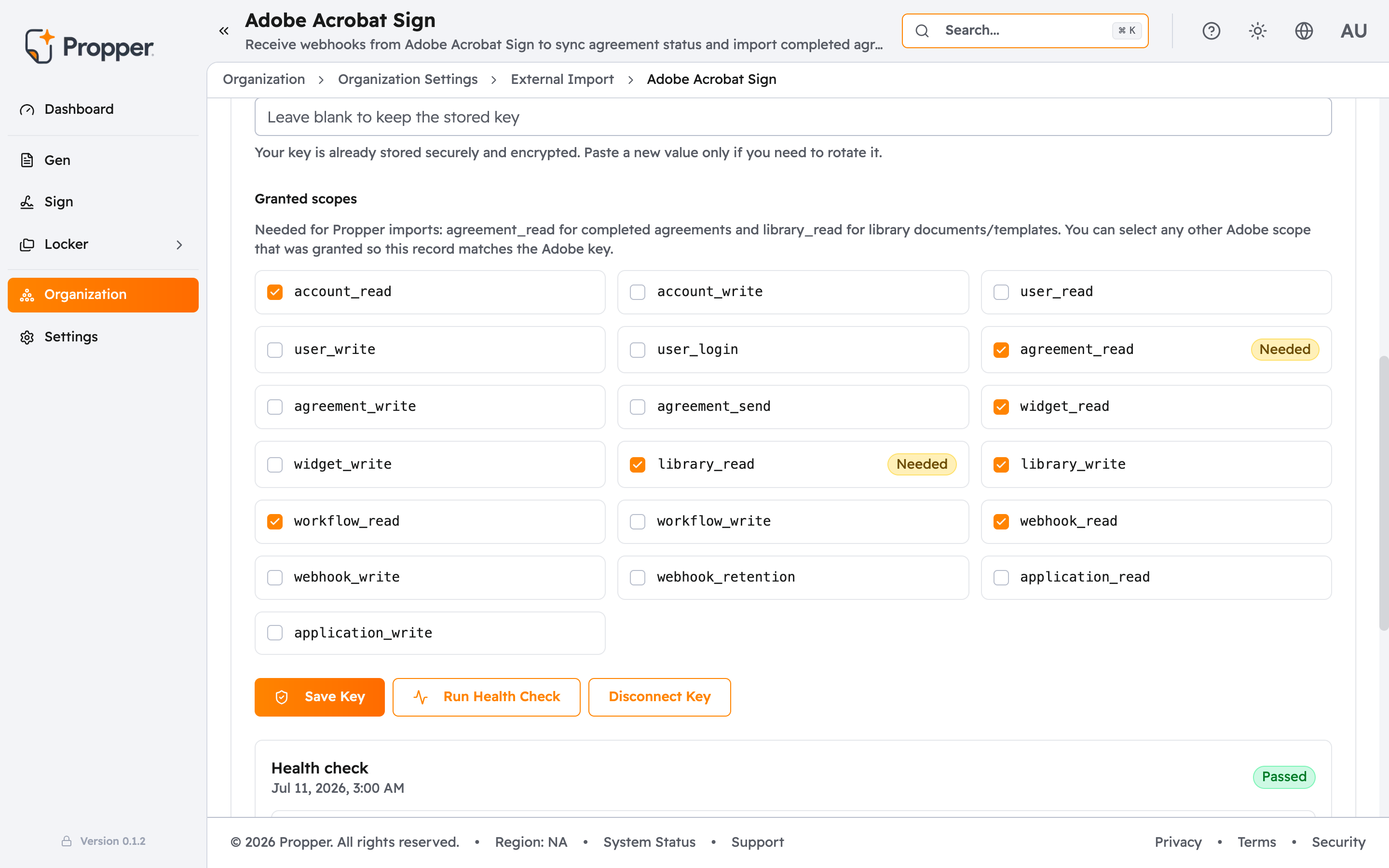Uncheck the library_read scope
1389x868 pixels.
[x=638, y=464]
